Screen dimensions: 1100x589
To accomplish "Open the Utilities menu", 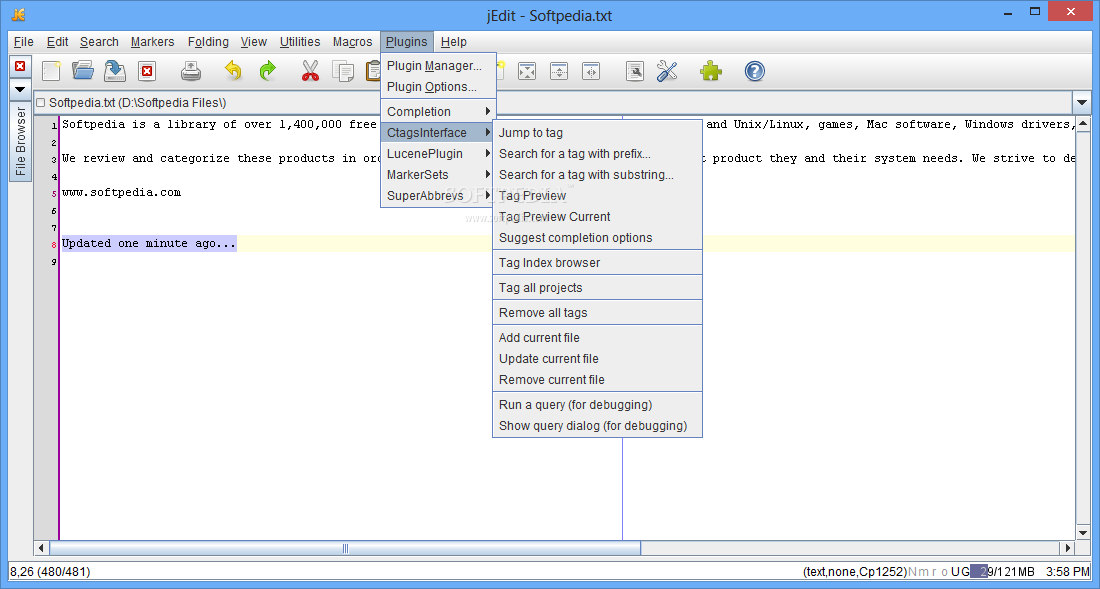I will 300,42.
